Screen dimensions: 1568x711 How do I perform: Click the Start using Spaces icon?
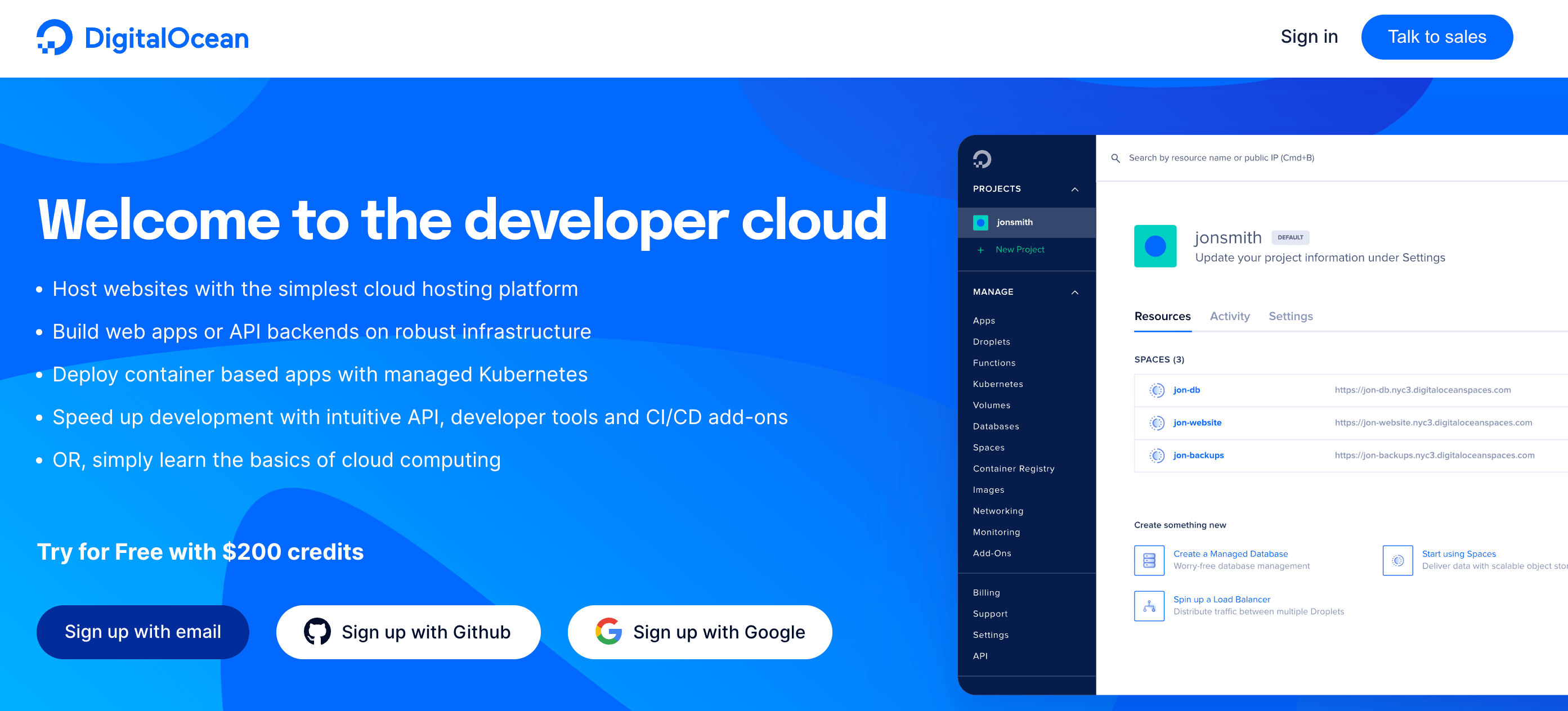[1397, 560]
